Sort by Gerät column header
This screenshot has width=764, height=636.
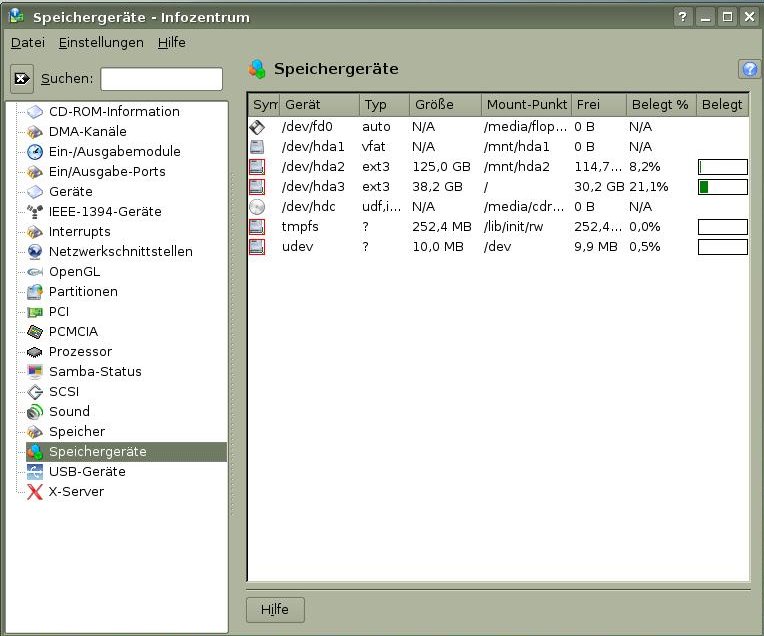319,105
